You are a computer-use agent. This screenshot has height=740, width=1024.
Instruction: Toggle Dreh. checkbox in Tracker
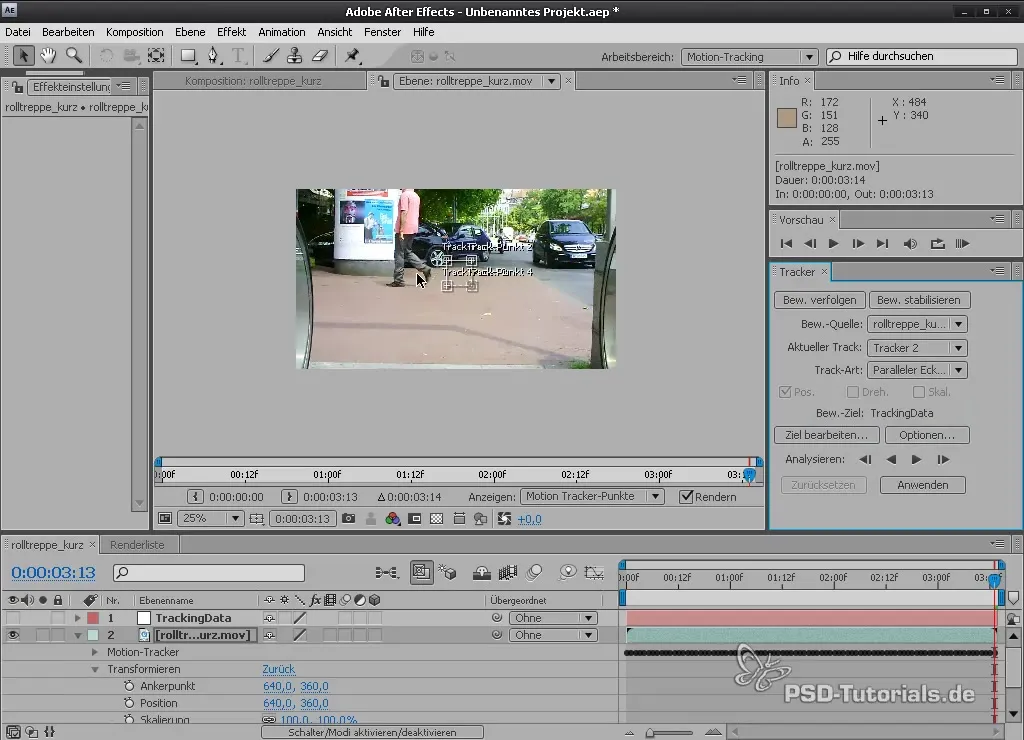(852, 392)
